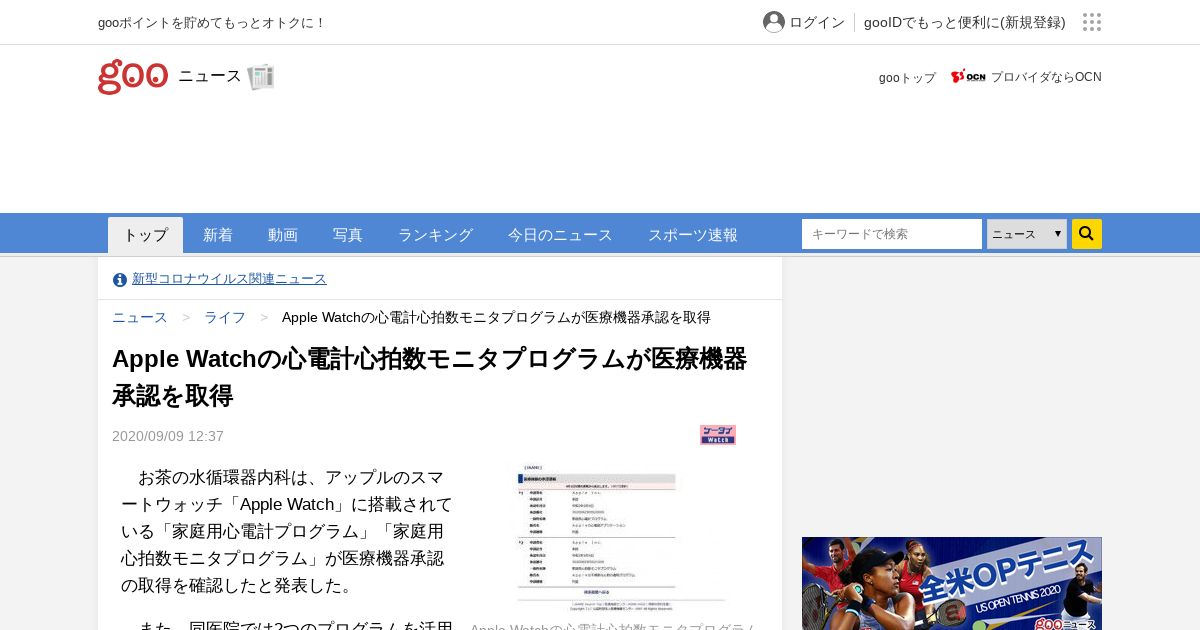This screenshot has width=1200, height=630.
Task: Click the yellow search magnifier button
Action: click(x=1087, y=234)
